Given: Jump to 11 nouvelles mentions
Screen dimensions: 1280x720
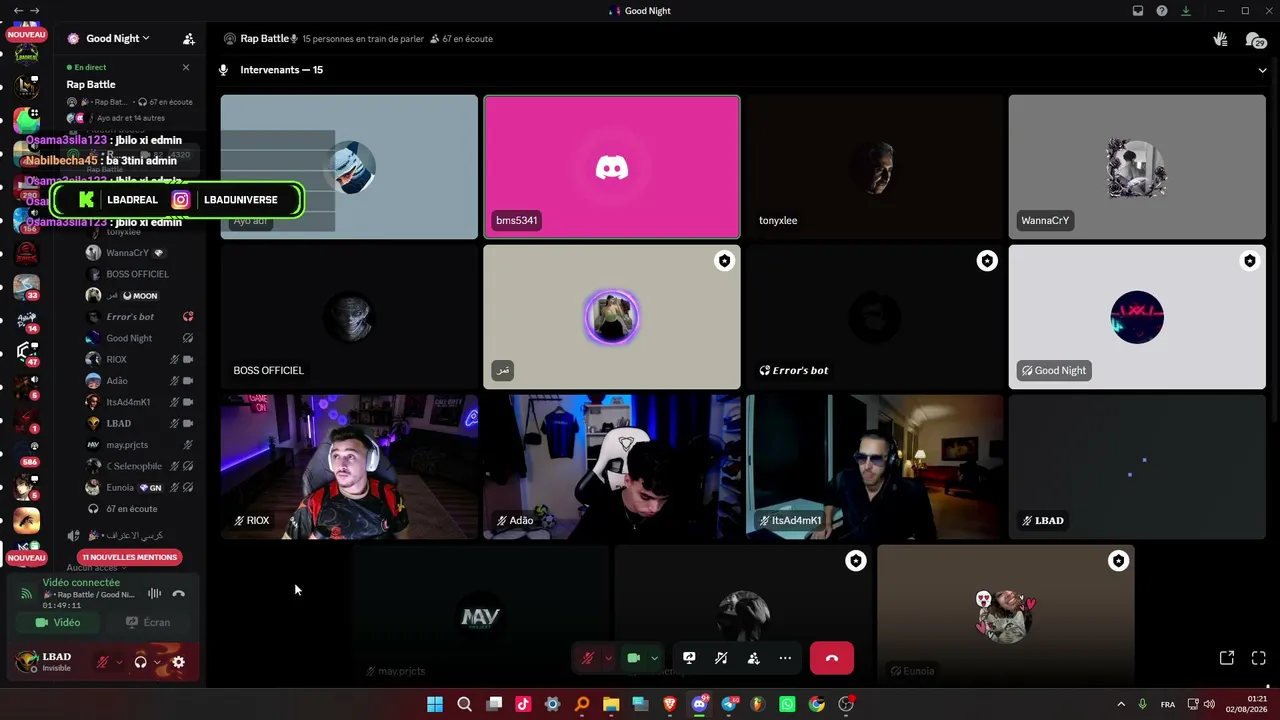Looking at the screenshot, I should click(x=130, y=557).
